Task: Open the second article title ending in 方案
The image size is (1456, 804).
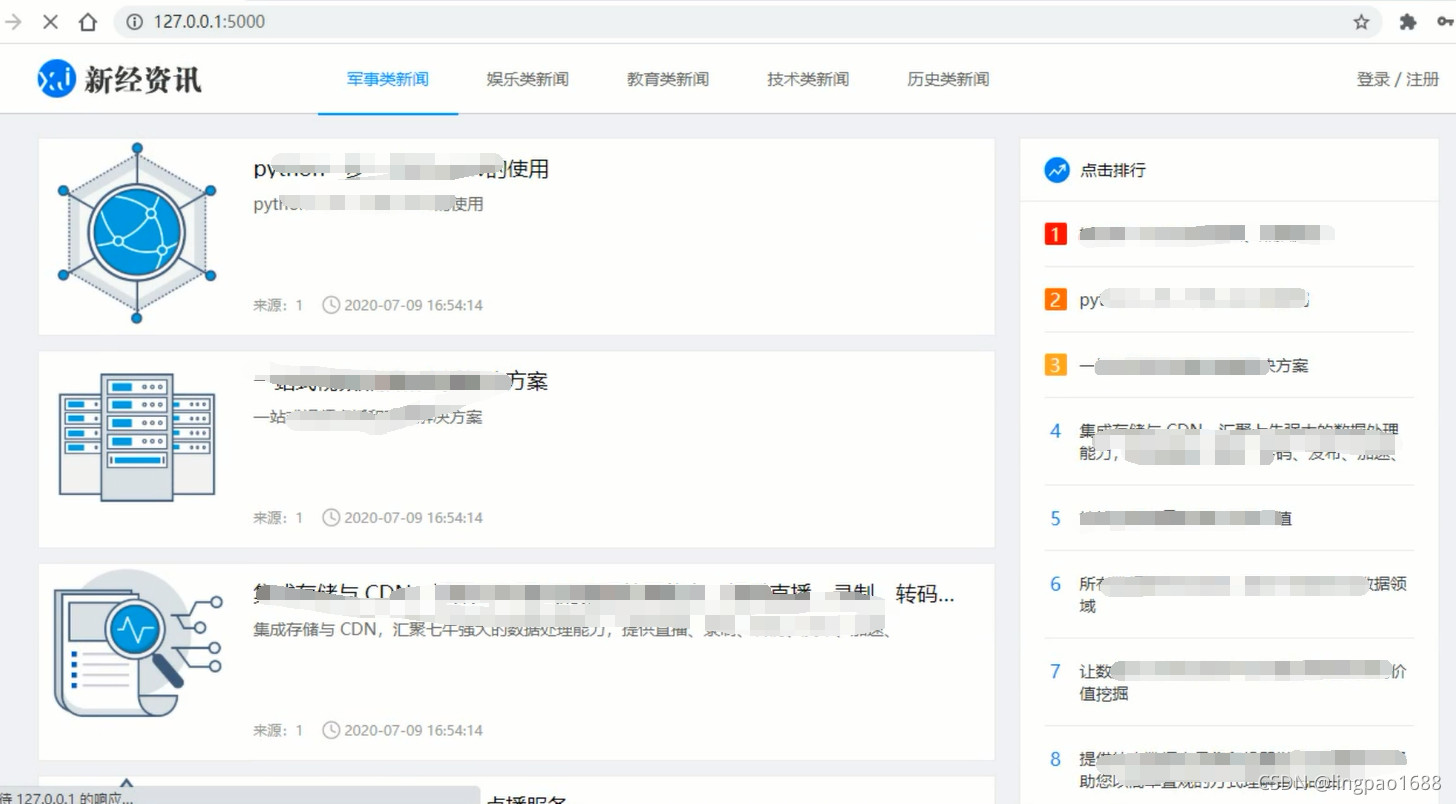Action: tap(400, 381)
